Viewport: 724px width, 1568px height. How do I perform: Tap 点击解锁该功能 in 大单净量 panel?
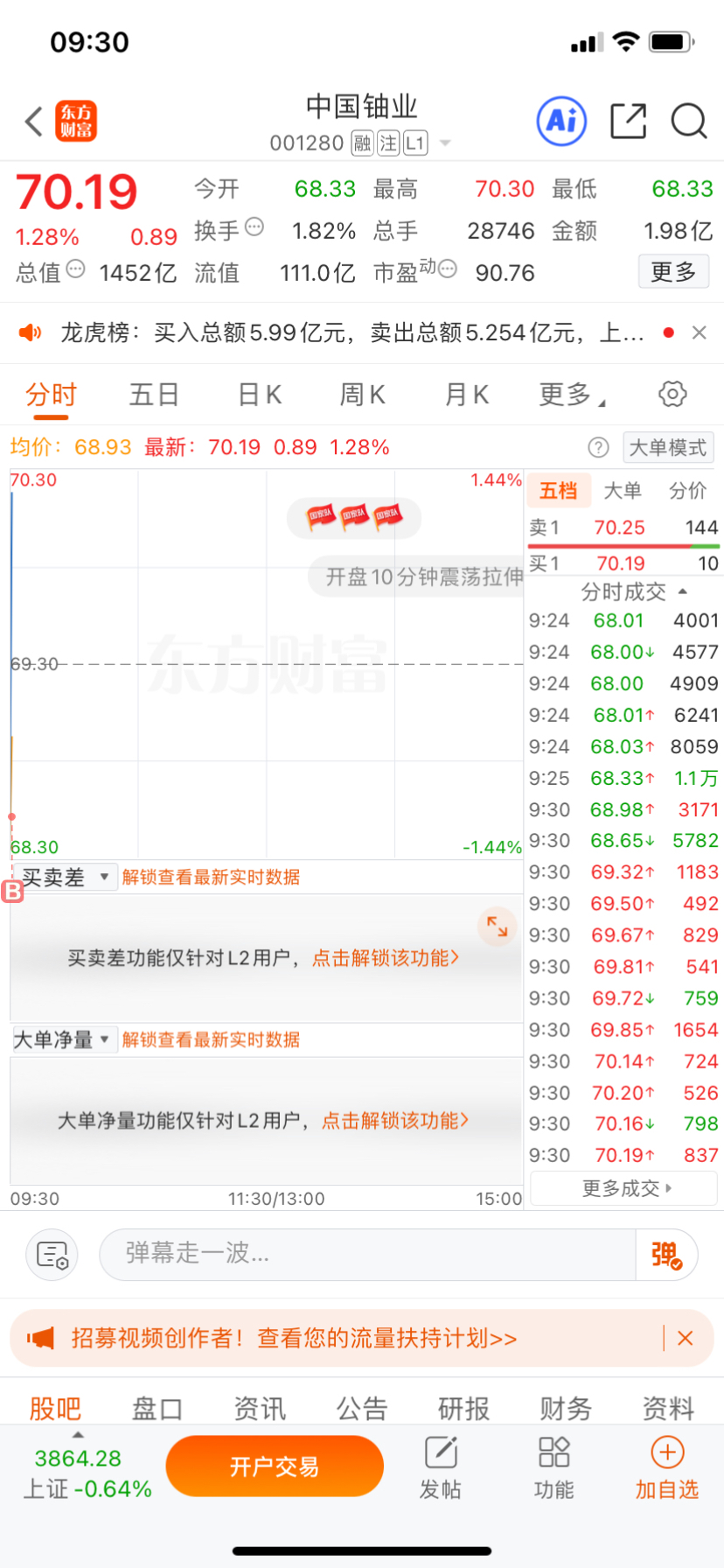395,1121
